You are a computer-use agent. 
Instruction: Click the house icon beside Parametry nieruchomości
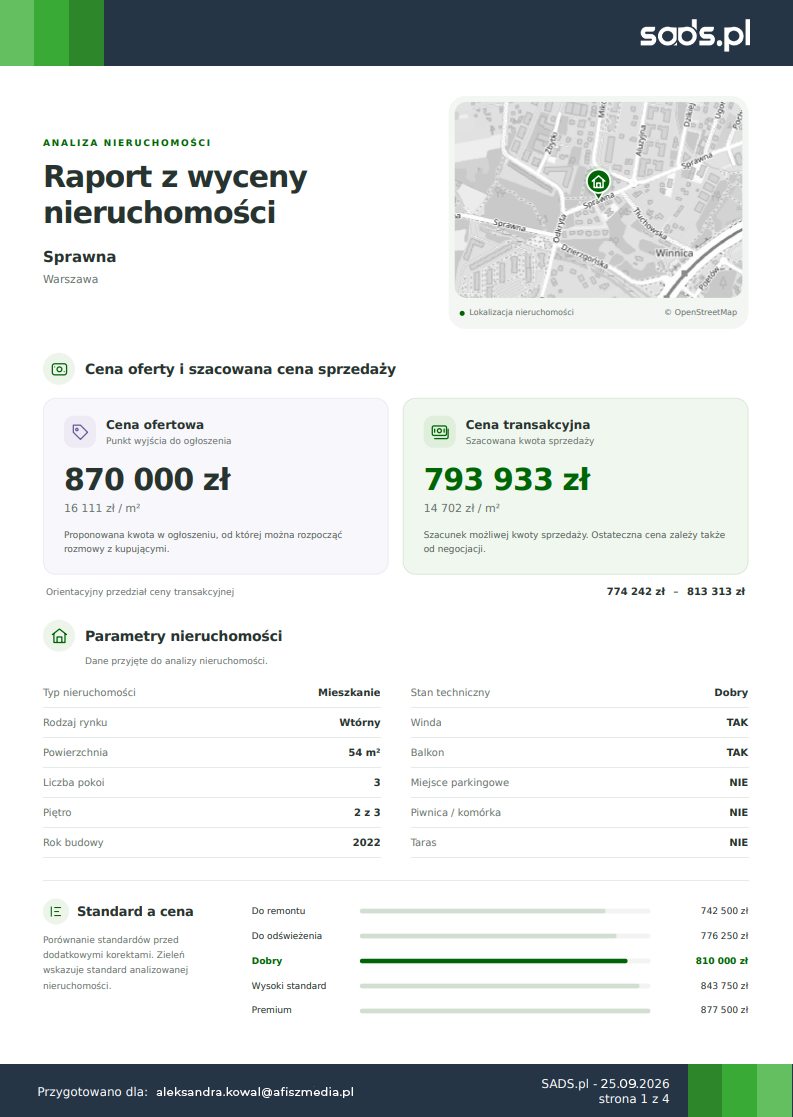point(59,636)
